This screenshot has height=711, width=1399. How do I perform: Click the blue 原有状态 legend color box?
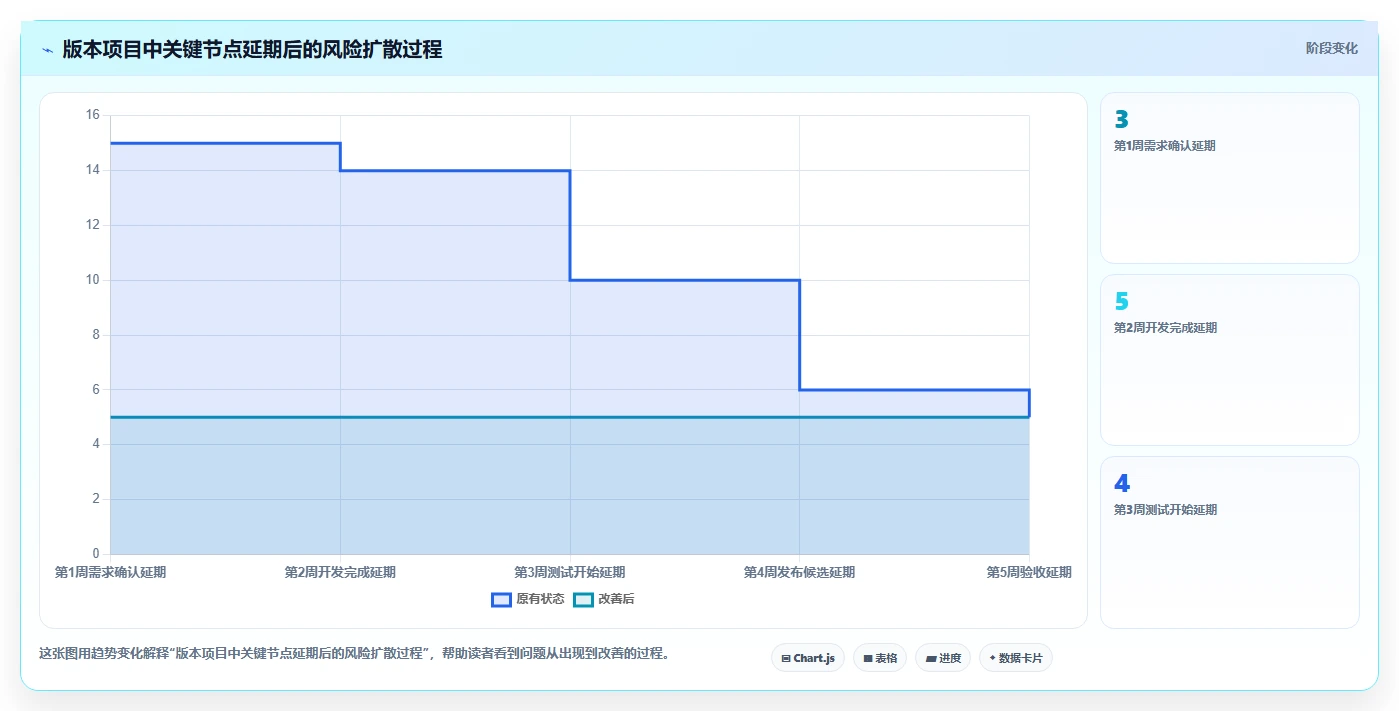pyautogui.click(x=501, y=599)
